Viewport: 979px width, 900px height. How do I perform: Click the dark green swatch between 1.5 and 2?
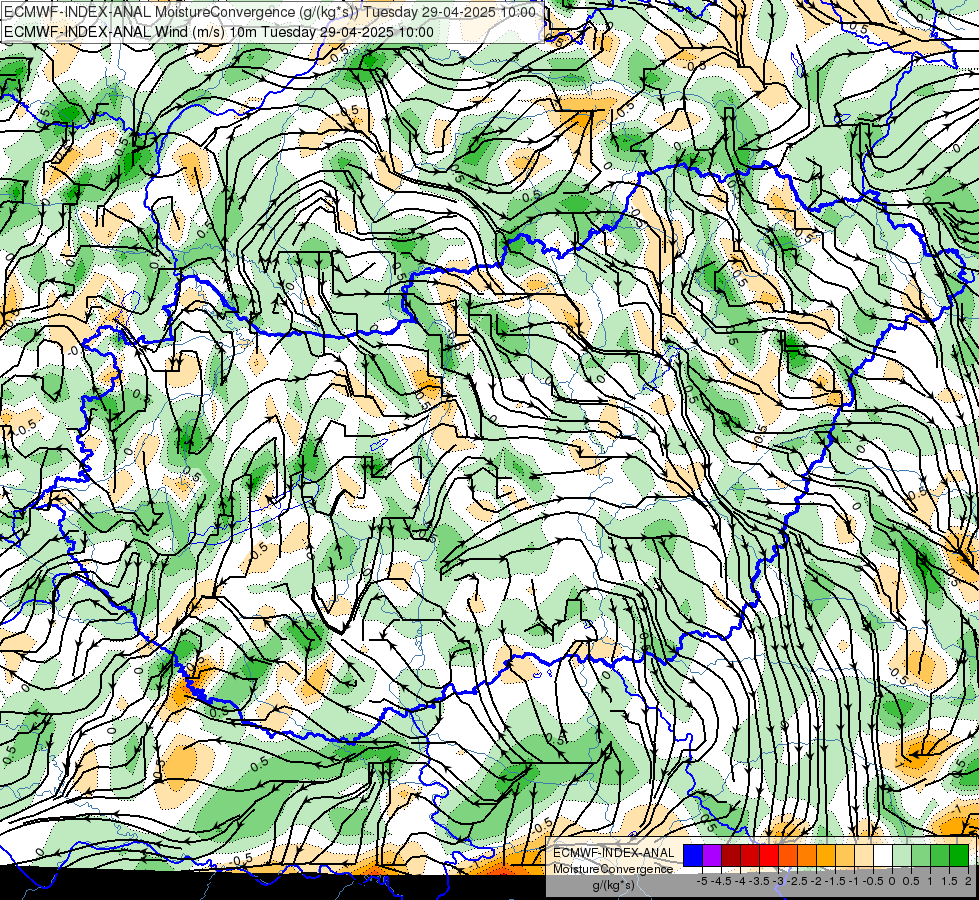(x=960, y=856)
